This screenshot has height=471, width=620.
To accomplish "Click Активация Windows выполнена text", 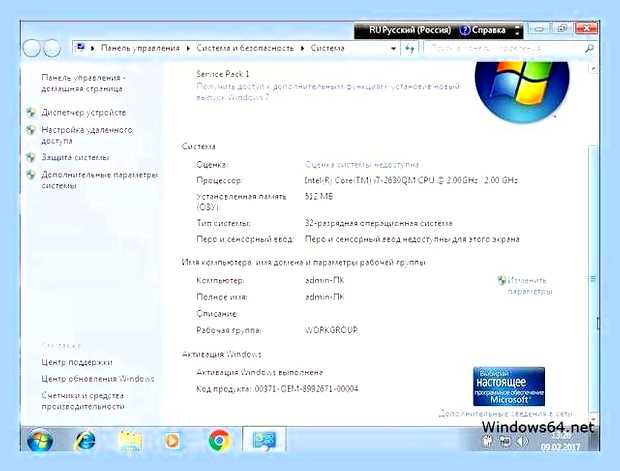I will pyautogui.click(x=260, y=372).
